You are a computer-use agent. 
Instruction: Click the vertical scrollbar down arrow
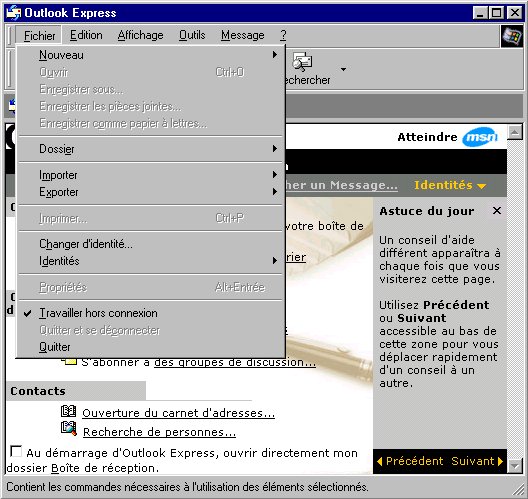point(515,466)
